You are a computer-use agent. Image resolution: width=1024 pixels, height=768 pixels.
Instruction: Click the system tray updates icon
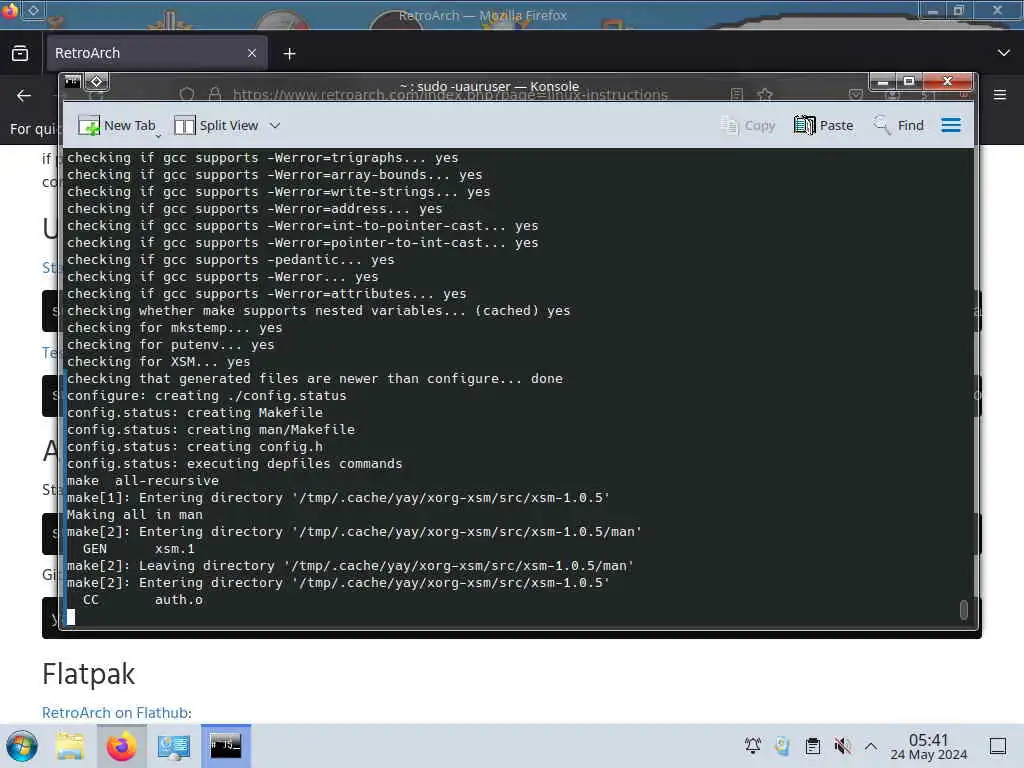[782, 746]
